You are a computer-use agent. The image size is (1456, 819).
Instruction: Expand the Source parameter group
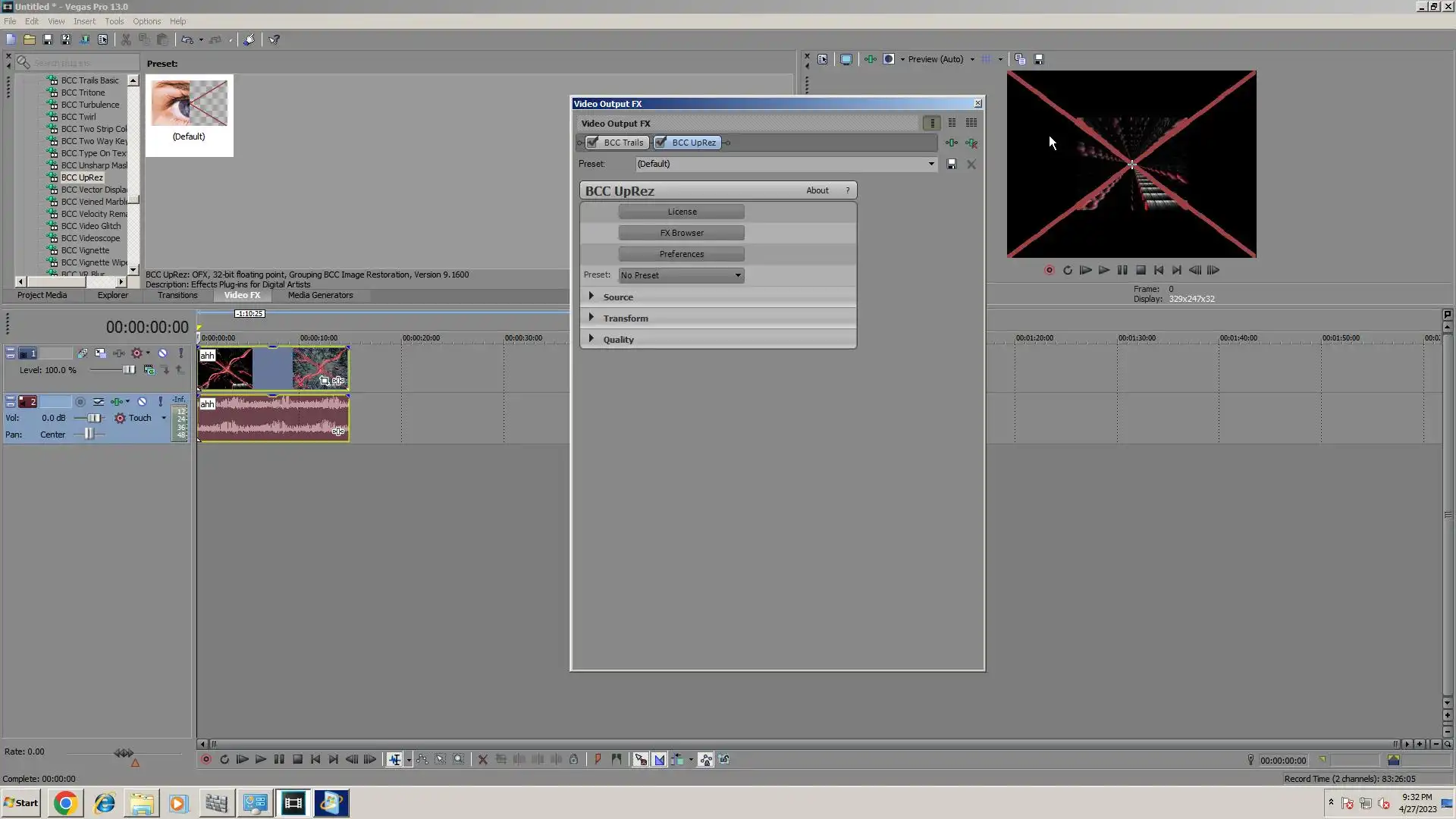tap(591, 297)
